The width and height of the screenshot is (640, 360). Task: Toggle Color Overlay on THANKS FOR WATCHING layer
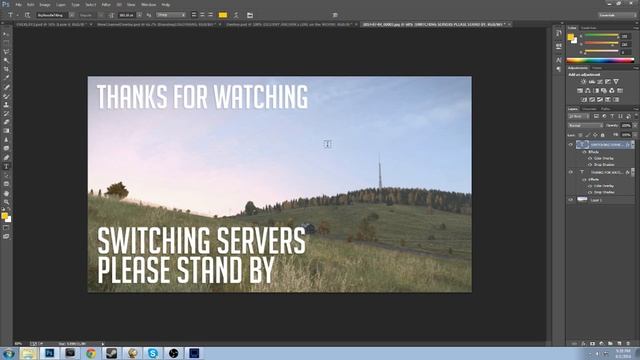click(x=590, y=186)
